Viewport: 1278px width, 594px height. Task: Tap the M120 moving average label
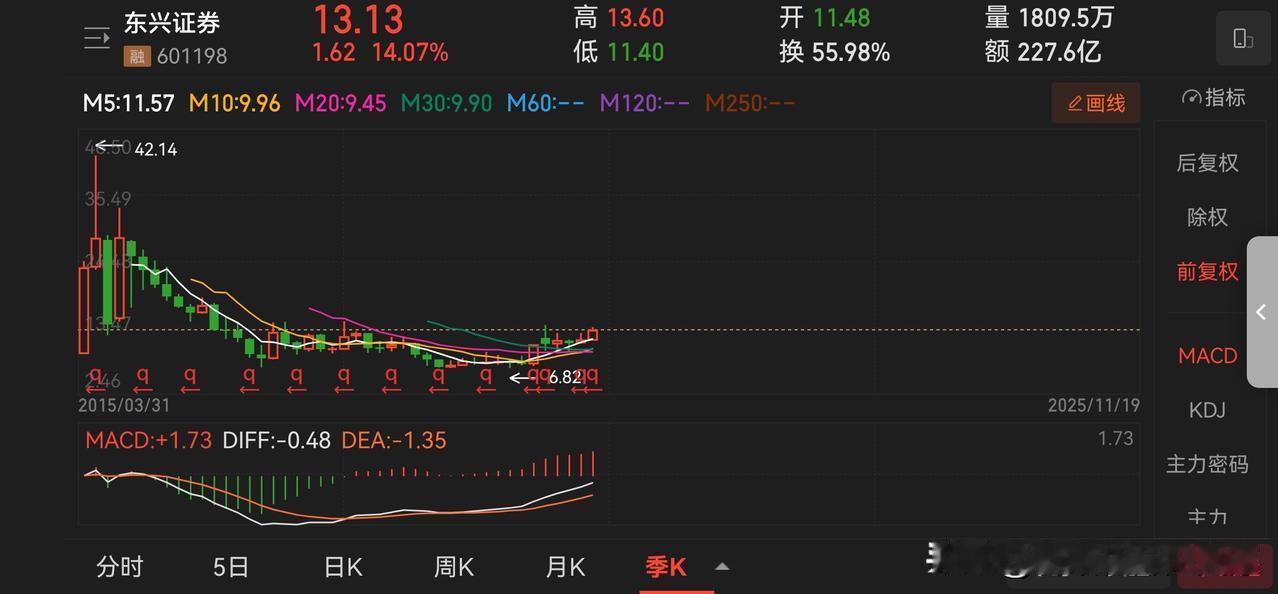645,103
